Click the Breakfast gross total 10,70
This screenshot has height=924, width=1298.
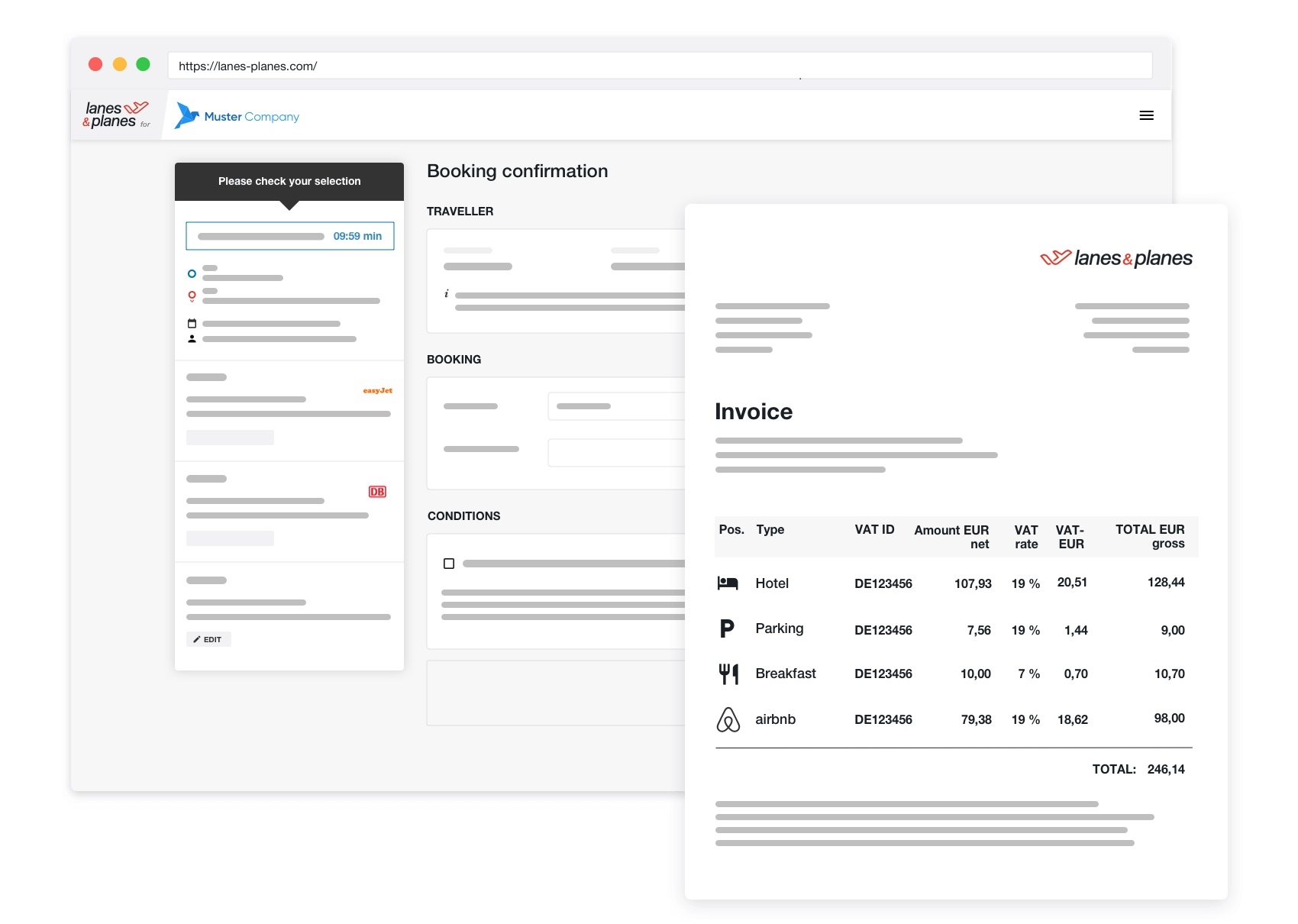click(x=1170, y=674)
